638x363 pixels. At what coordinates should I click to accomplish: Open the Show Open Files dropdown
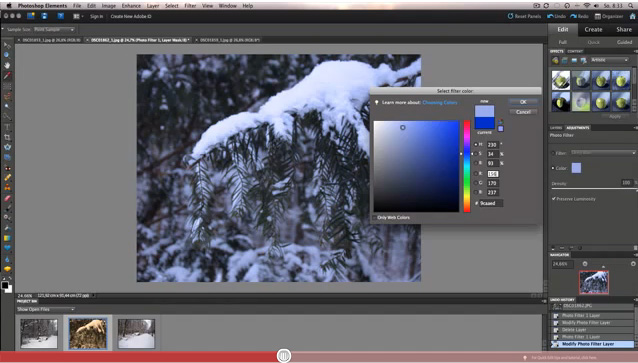46,309
